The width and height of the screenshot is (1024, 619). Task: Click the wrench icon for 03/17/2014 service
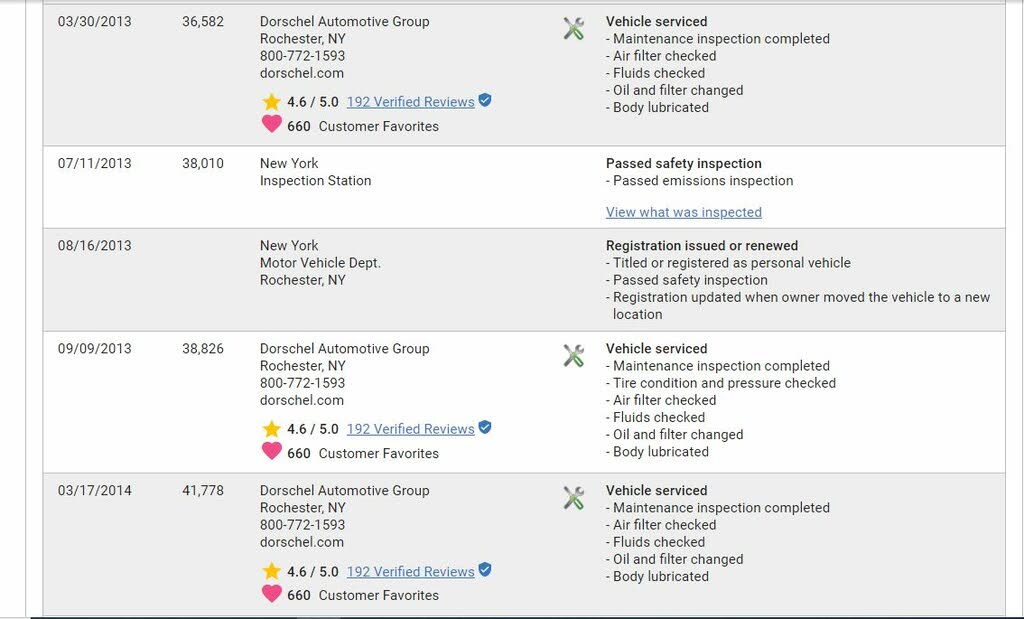coord(573,498)
